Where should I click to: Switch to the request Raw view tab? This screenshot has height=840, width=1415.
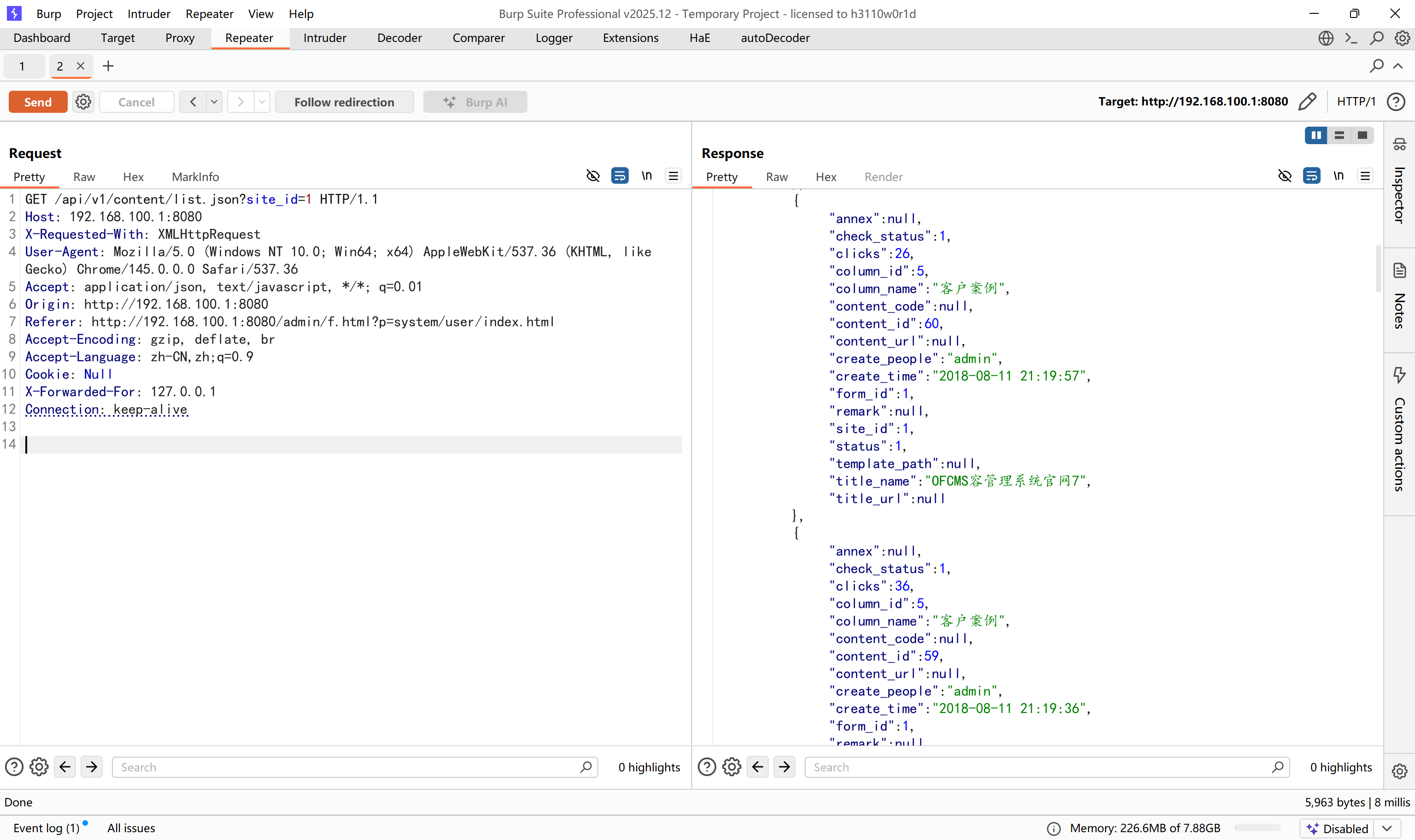click(84, 176)
